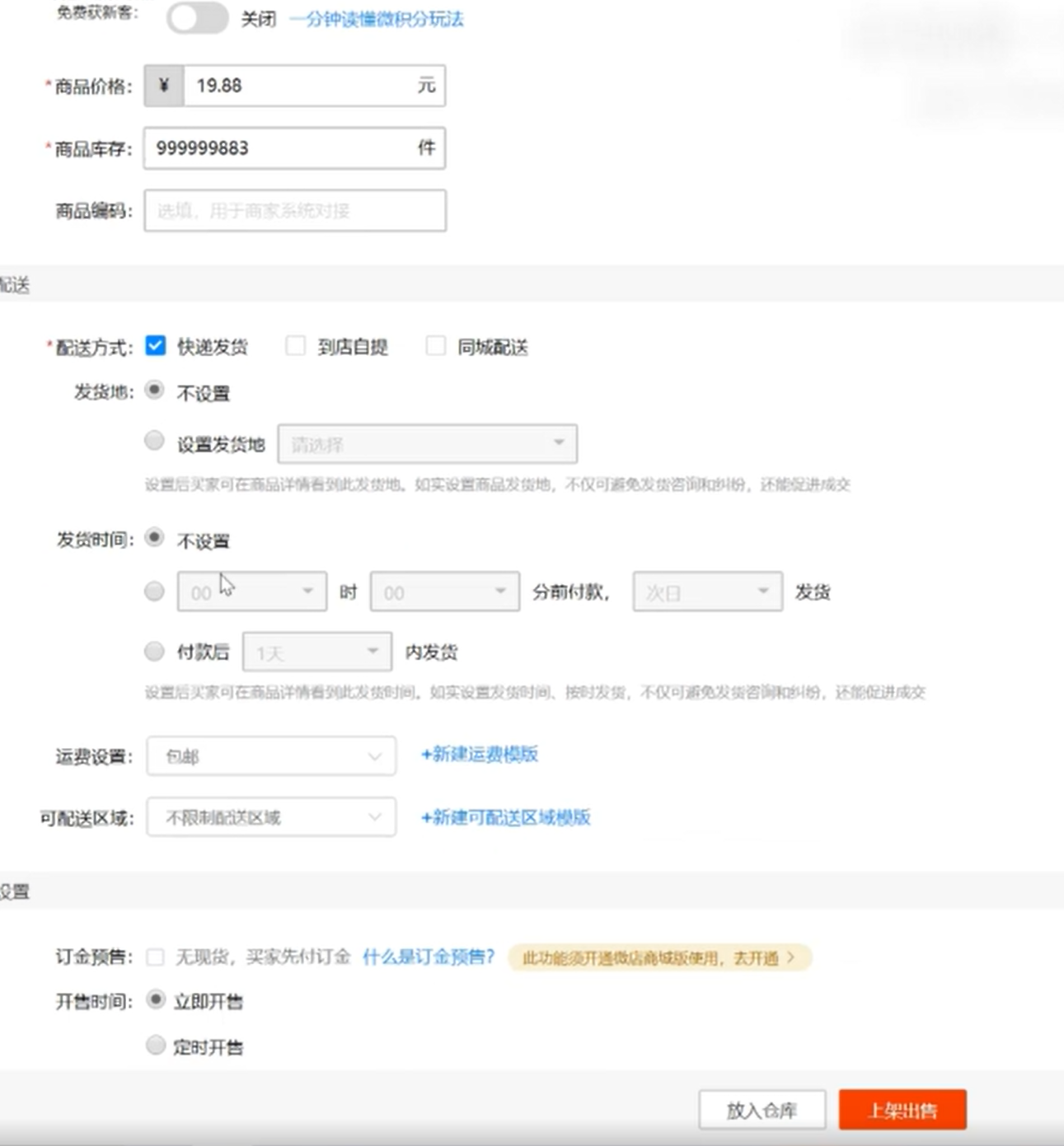Click the 上架出售 button

point(902,1110)
